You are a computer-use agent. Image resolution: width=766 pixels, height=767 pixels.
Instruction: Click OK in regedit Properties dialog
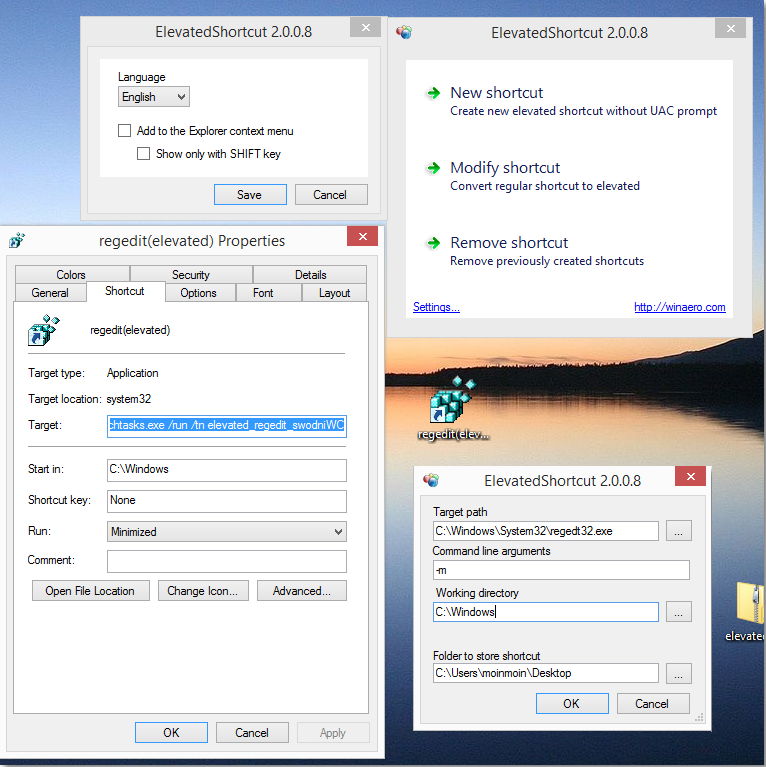[x=171, y=732]
